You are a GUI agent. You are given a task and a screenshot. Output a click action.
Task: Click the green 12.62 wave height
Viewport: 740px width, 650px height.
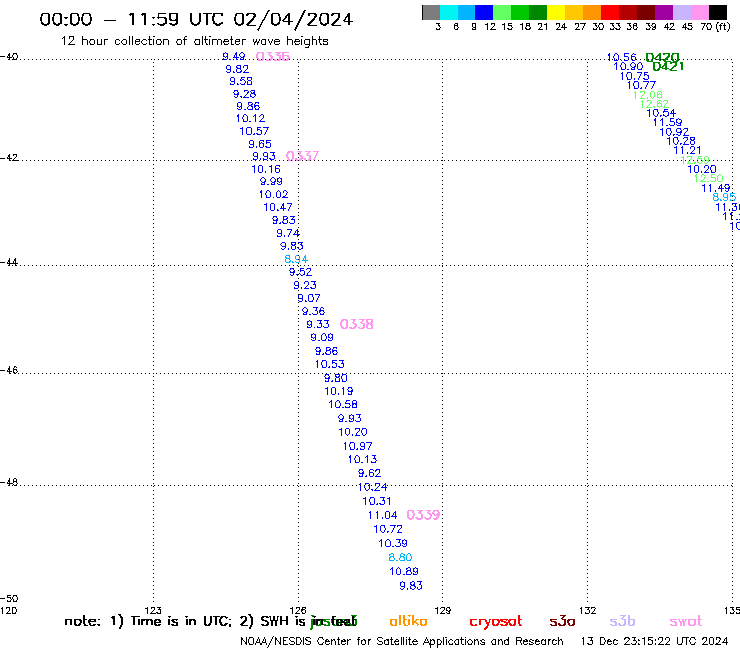pos(654,104)
